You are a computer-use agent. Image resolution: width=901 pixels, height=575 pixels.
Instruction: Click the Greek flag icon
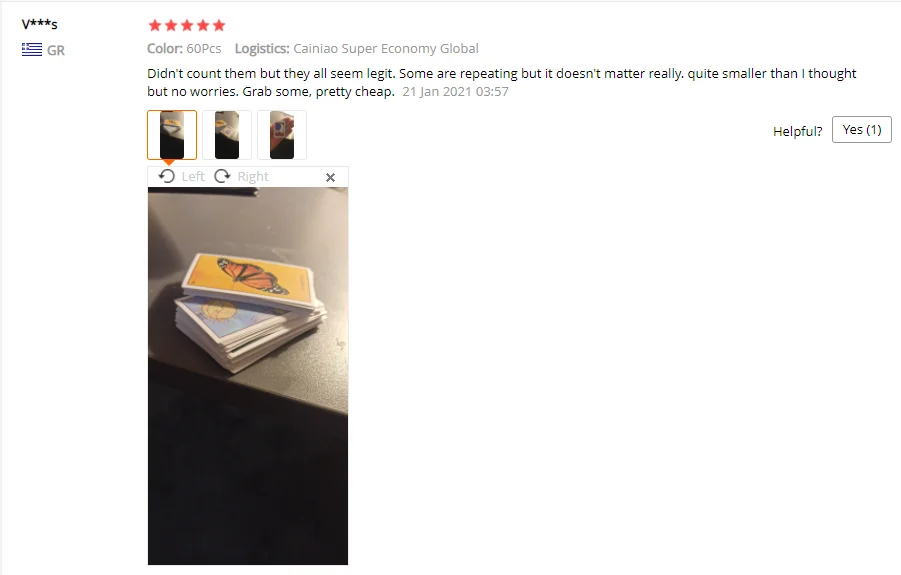[32, 49]
